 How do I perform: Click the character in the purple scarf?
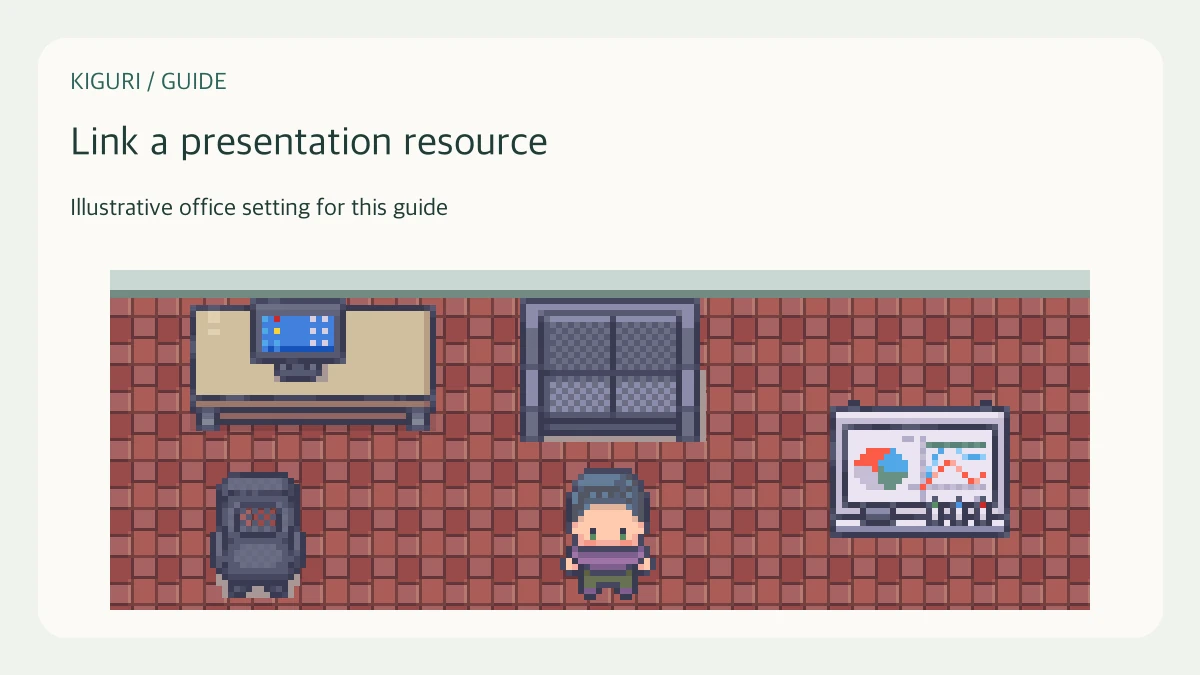[608, 534]
